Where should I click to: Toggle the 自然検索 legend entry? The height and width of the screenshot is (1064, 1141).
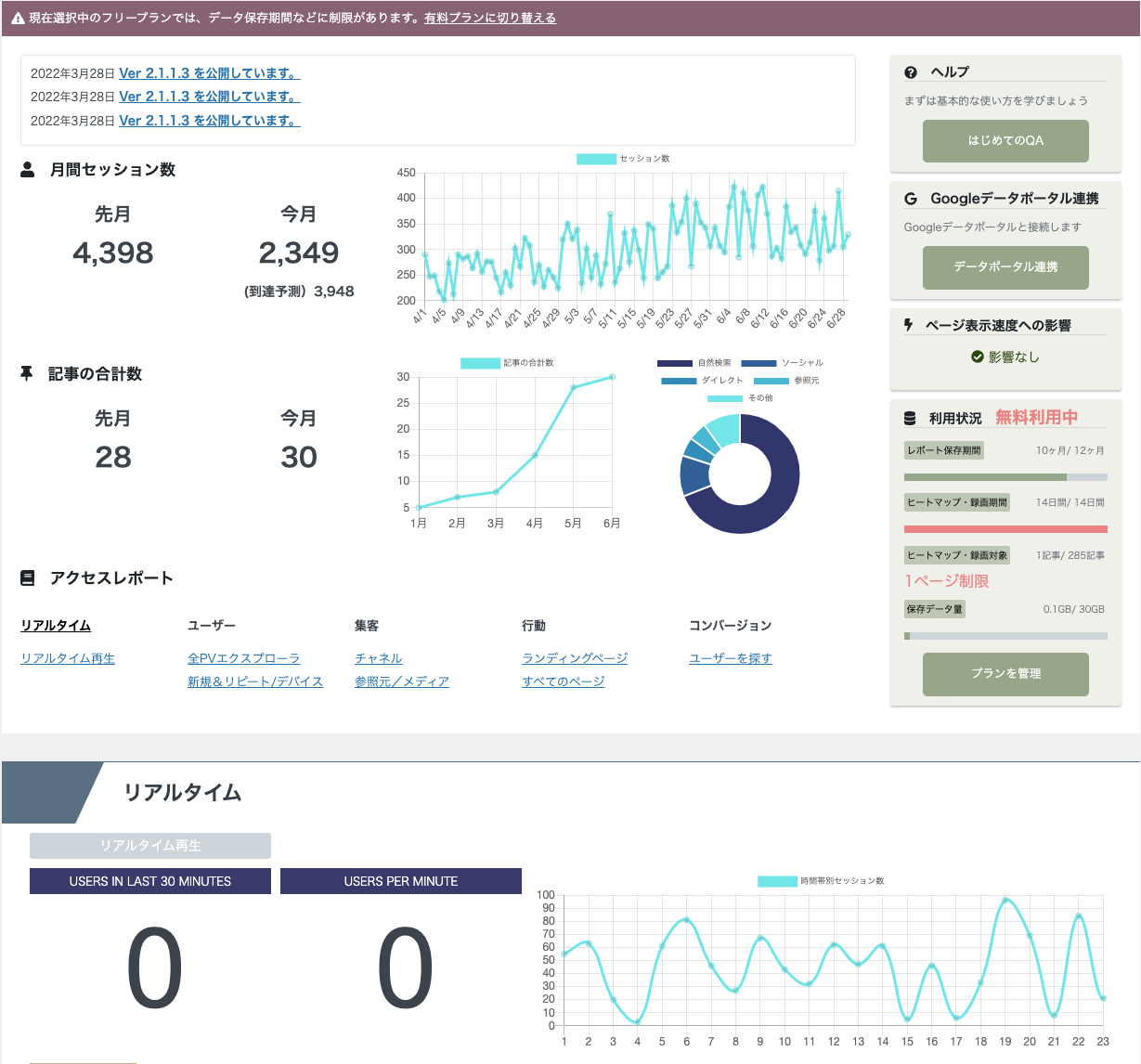click(694, 363)
